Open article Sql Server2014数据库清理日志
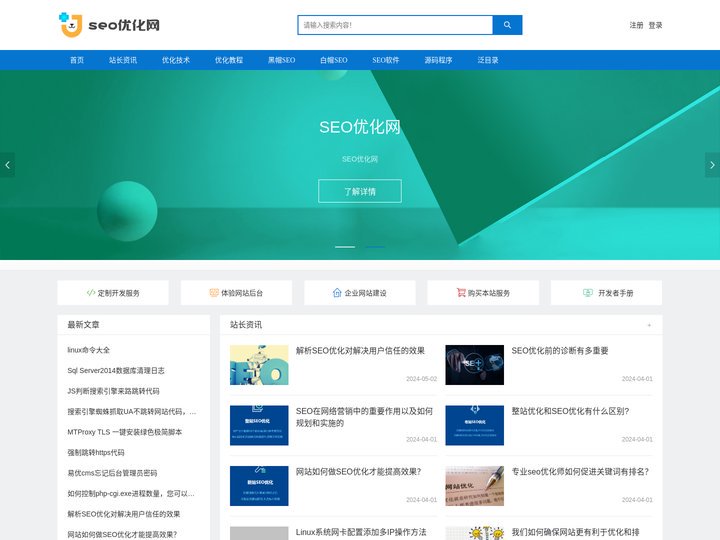Image resolution: width=720 pixels, height=540 pixels. pyautogui.click(x=116, y=371)
